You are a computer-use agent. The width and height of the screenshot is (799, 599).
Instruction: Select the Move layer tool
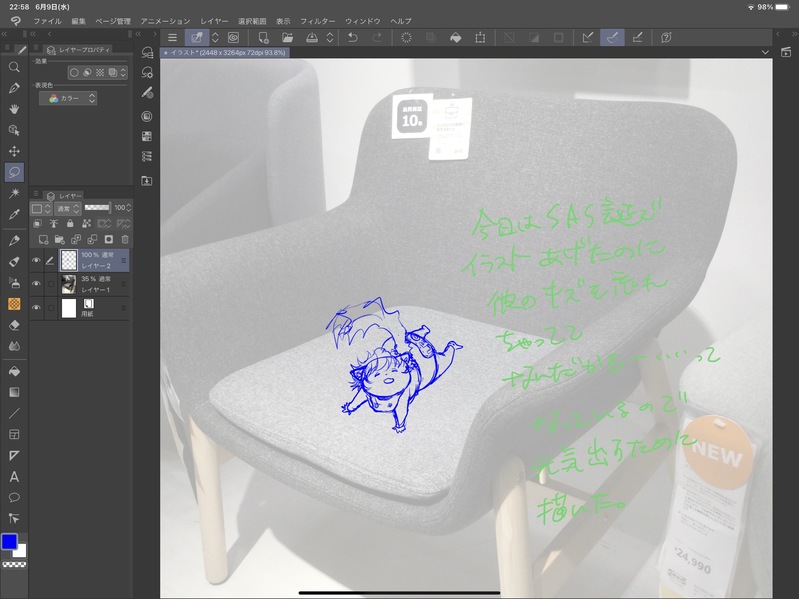14,151
